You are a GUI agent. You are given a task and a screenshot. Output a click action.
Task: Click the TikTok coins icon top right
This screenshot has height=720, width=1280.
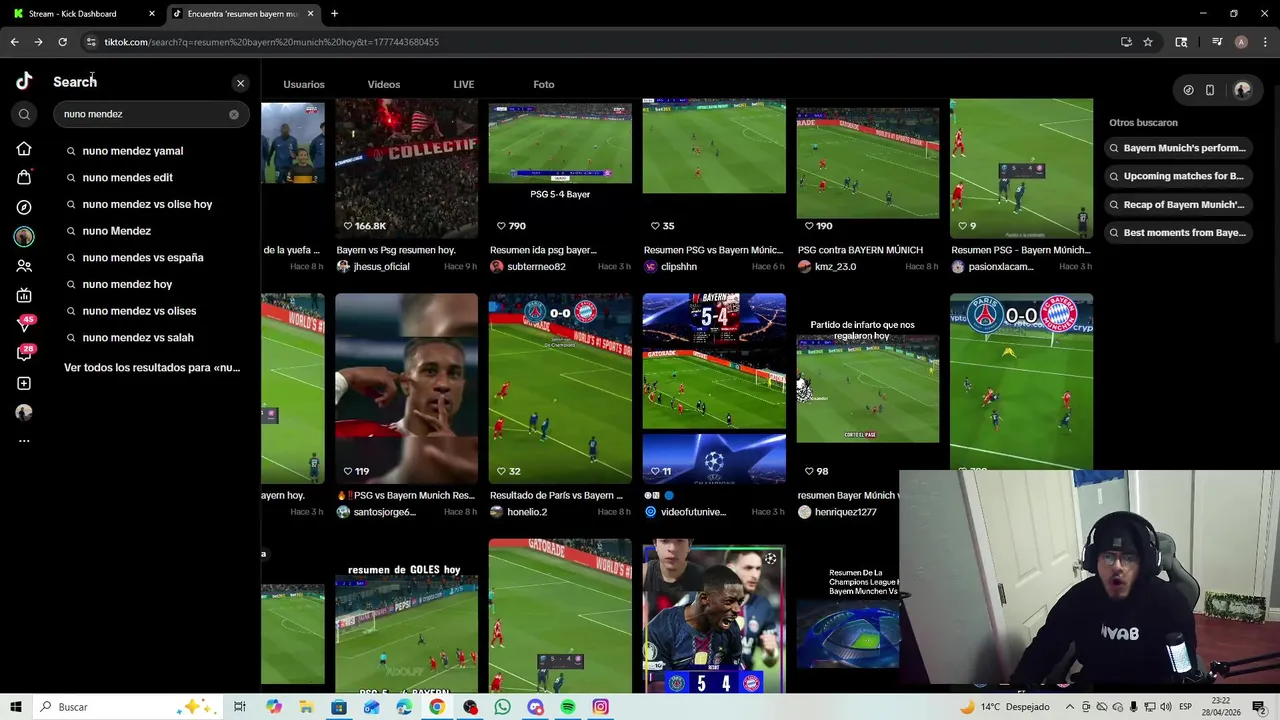[x=1188, y=90]
